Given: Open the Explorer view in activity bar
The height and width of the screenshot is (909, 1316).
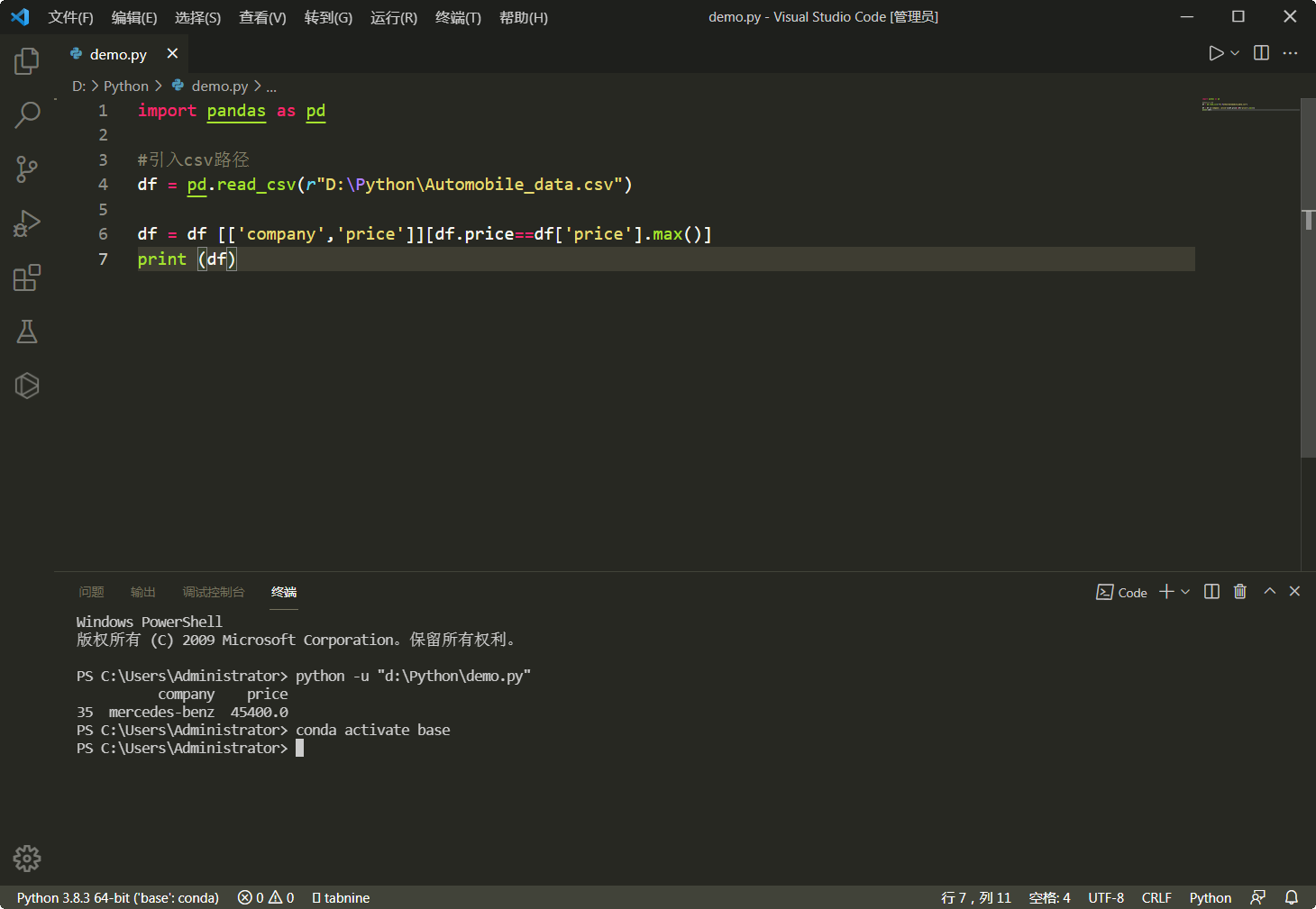Looking at the screenshot, I should pyautogui.click(x=27, y=61).
